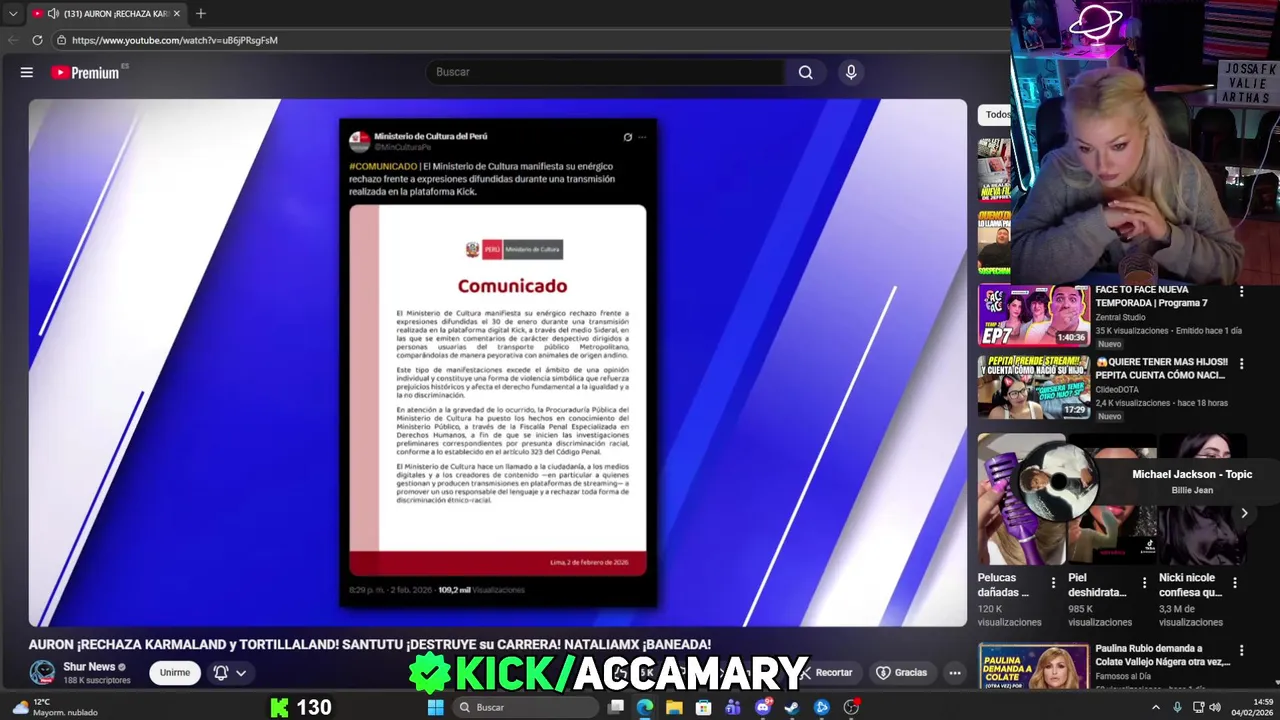The height and width of the screenshot is (720, 1280).
Task: Expand hidden system tray icons chevron
Action: tap(1156, 707)
